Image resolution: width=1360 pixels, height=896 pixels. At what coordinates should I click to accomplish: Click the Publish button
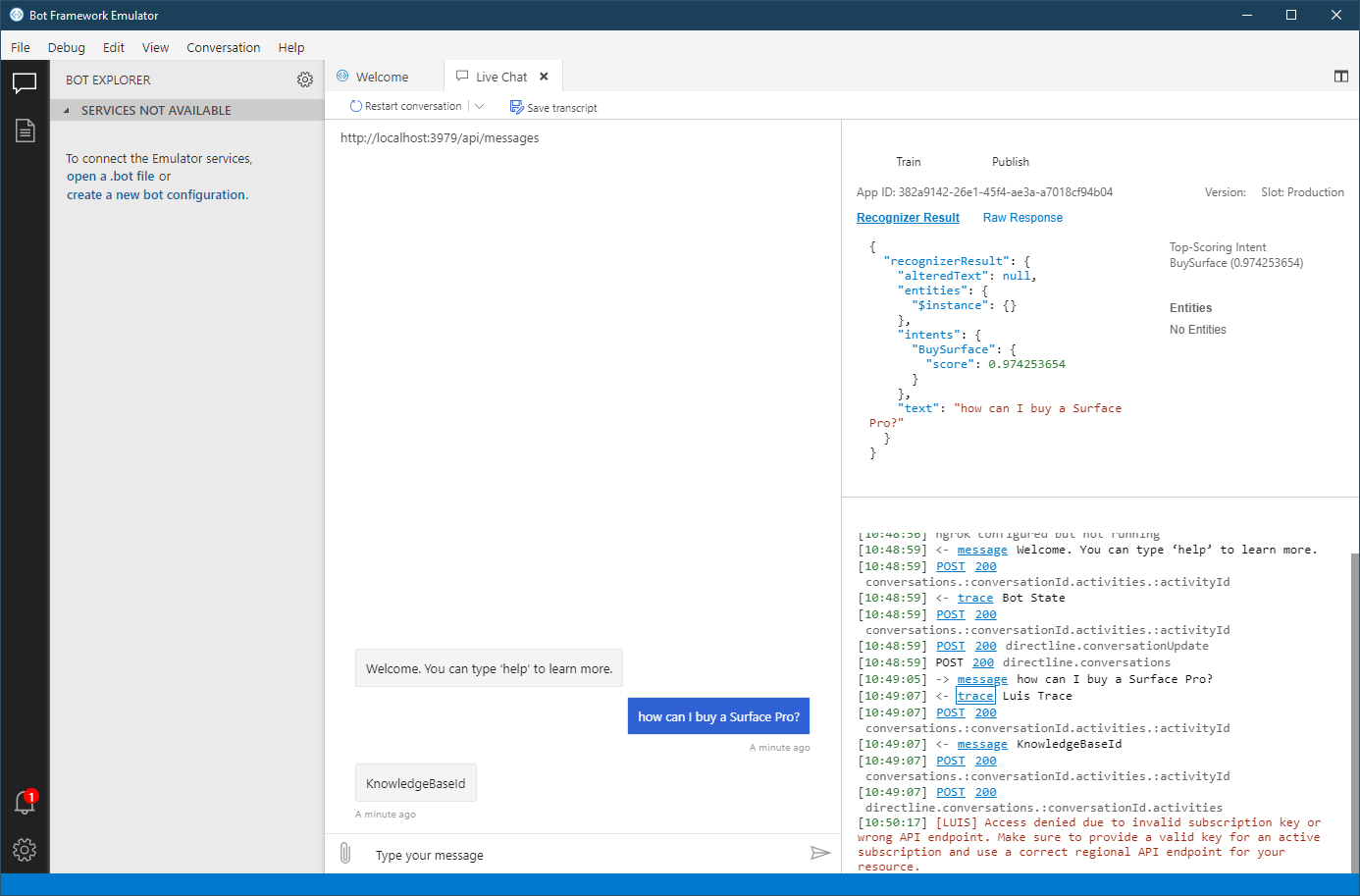pos(1011,162)
